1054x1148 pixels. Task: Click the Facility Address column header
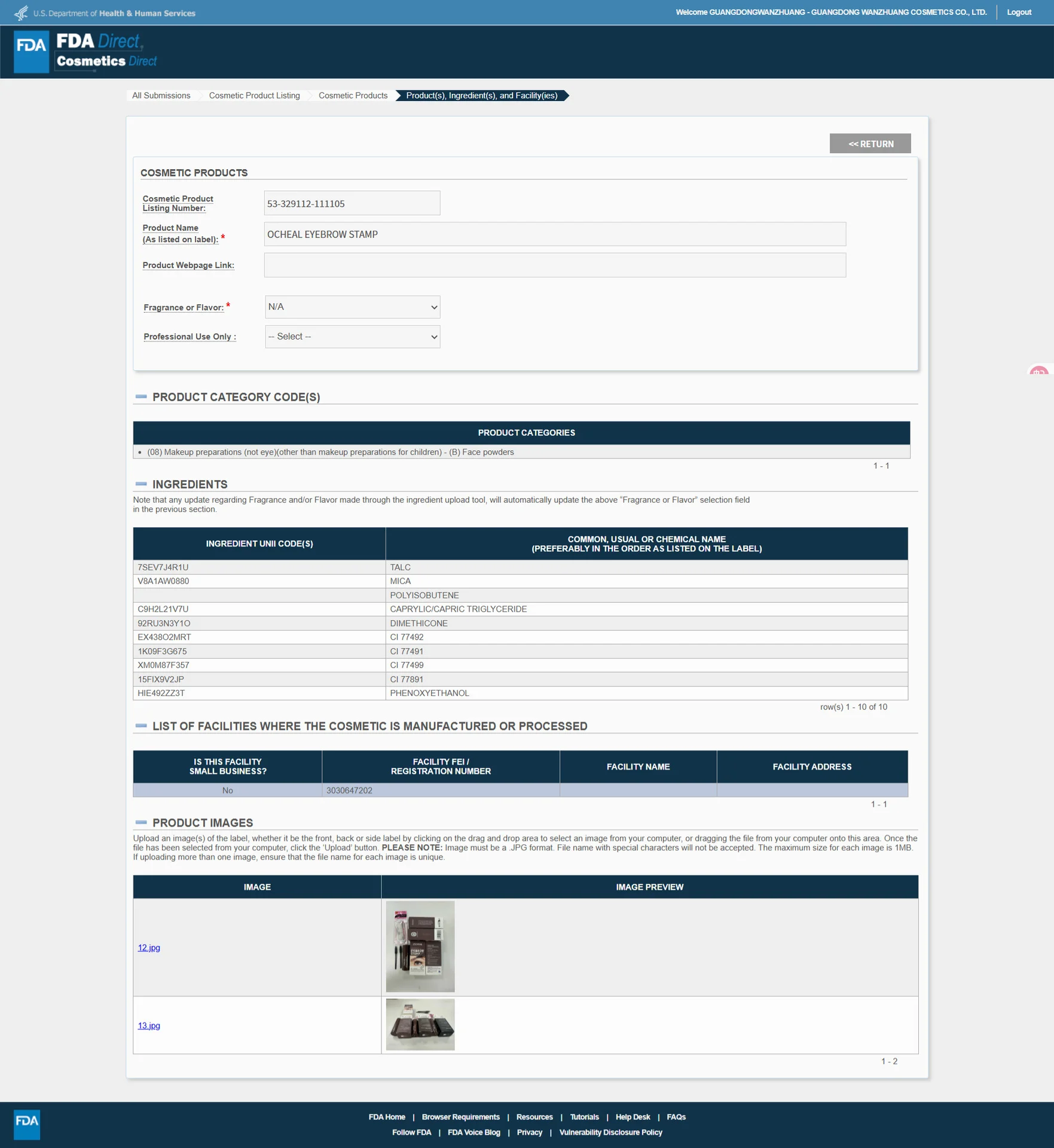(812, 767)
